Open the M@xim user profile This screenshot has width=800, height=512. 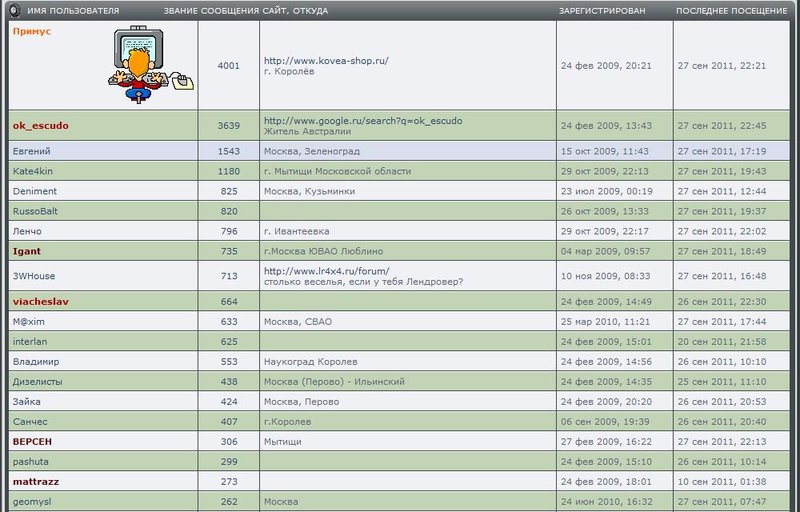[x=29, y=322]
